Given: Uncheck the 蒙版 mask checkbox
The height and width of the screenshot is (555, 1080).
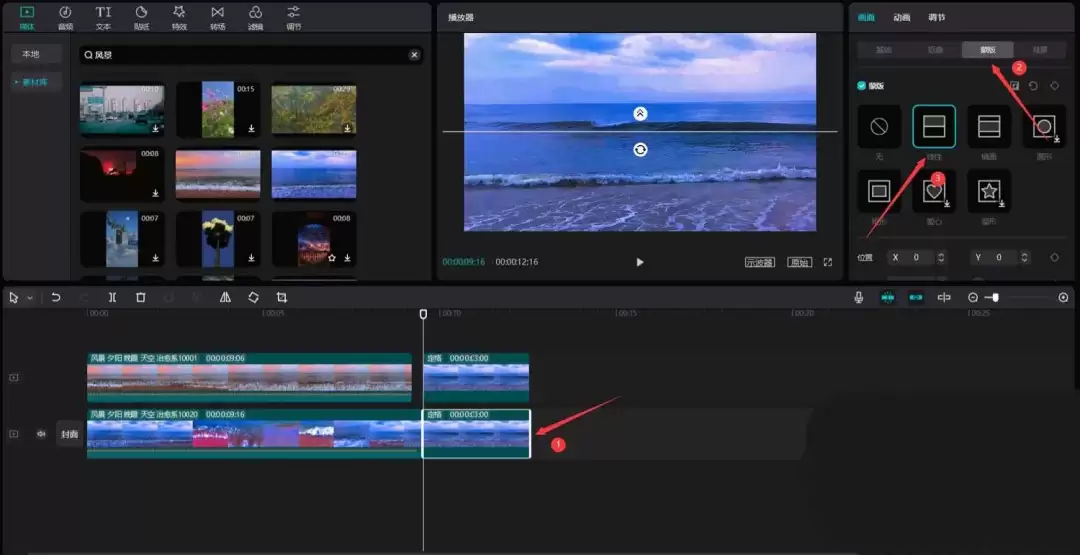Looking at the screenshot, I should click(x=862, y=86).
